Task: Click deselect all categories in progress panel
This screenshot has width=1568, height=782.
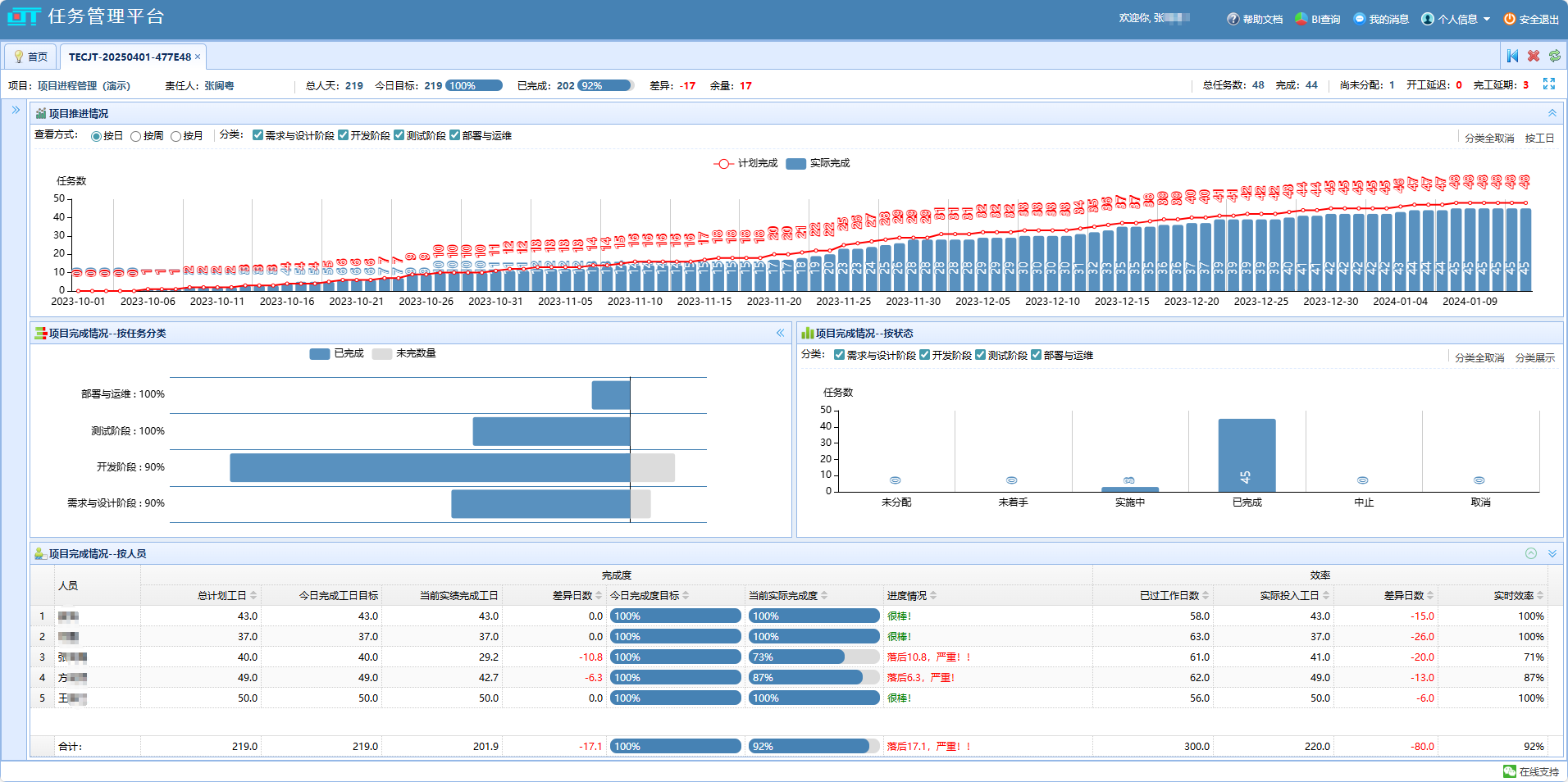Action: pos(1488,139)
